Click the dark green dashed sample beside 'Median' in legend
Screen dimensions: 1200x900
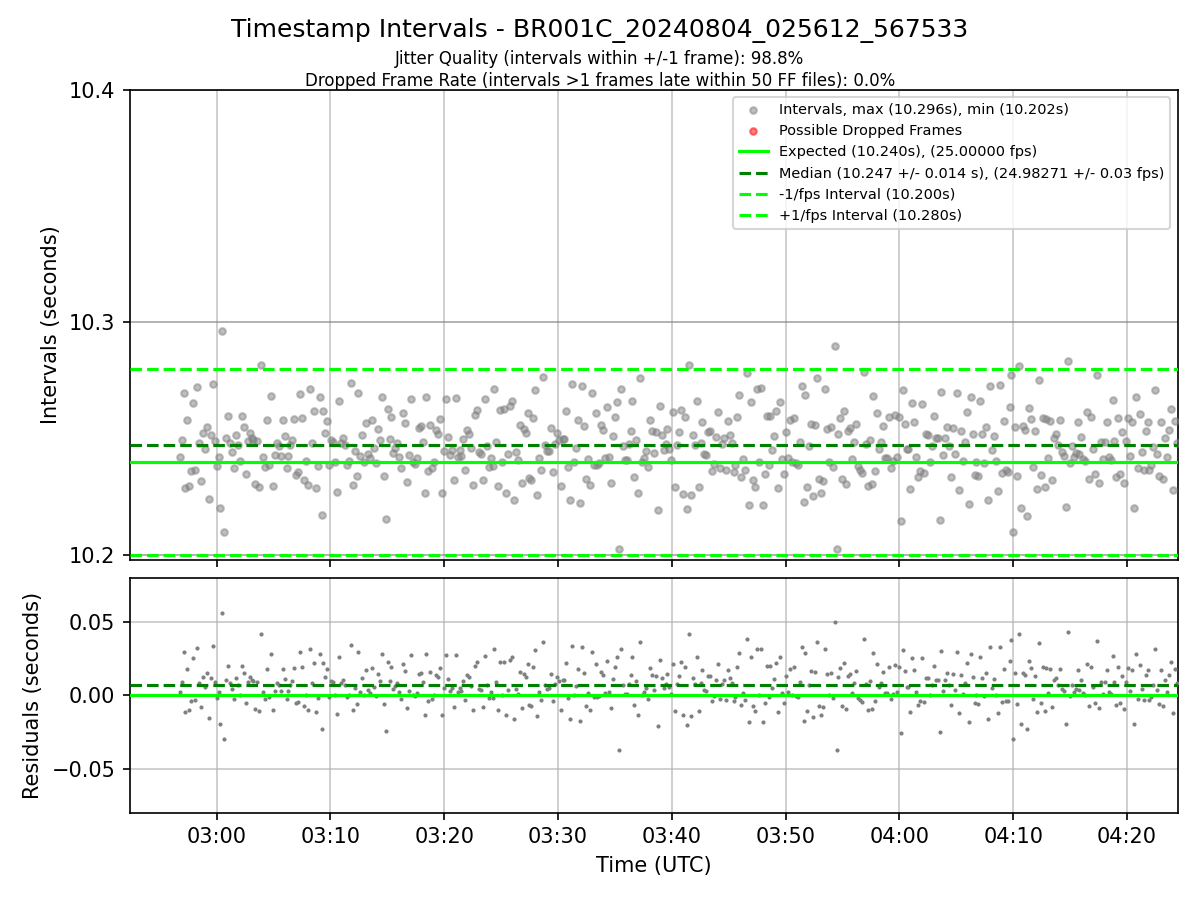point(754,173)
